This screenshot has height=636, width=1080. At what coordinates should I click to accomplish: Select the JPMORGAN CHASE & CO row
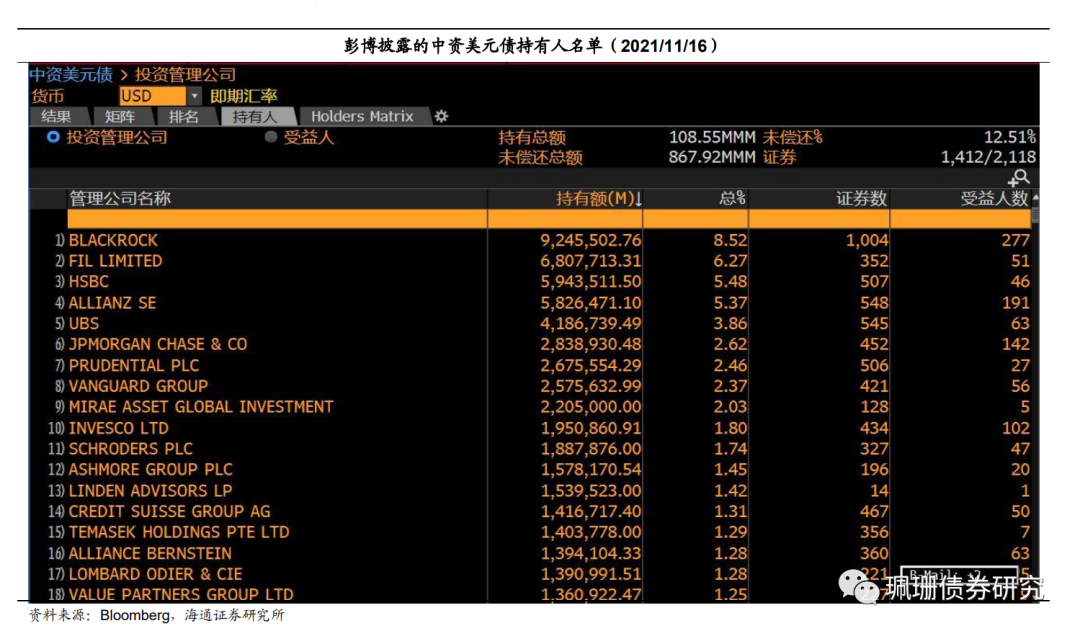pos(530,345)
